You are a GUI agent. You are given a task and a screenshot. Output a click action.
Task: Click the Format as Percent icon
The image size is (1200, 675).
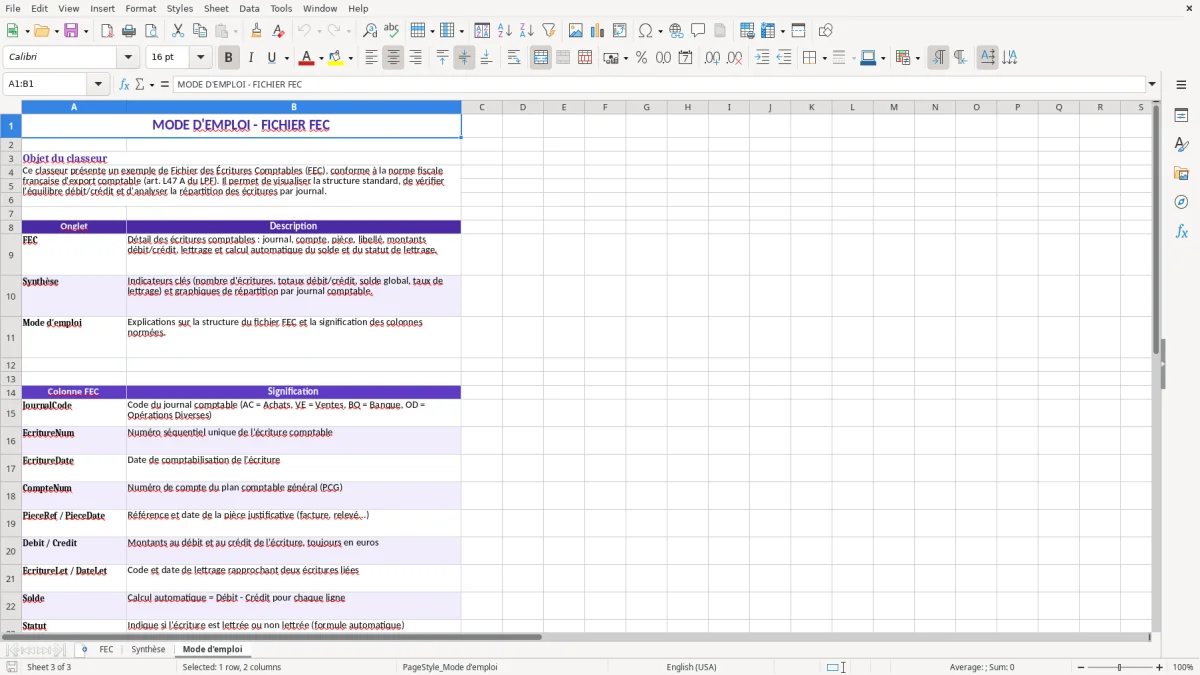[x=641, y=58]
